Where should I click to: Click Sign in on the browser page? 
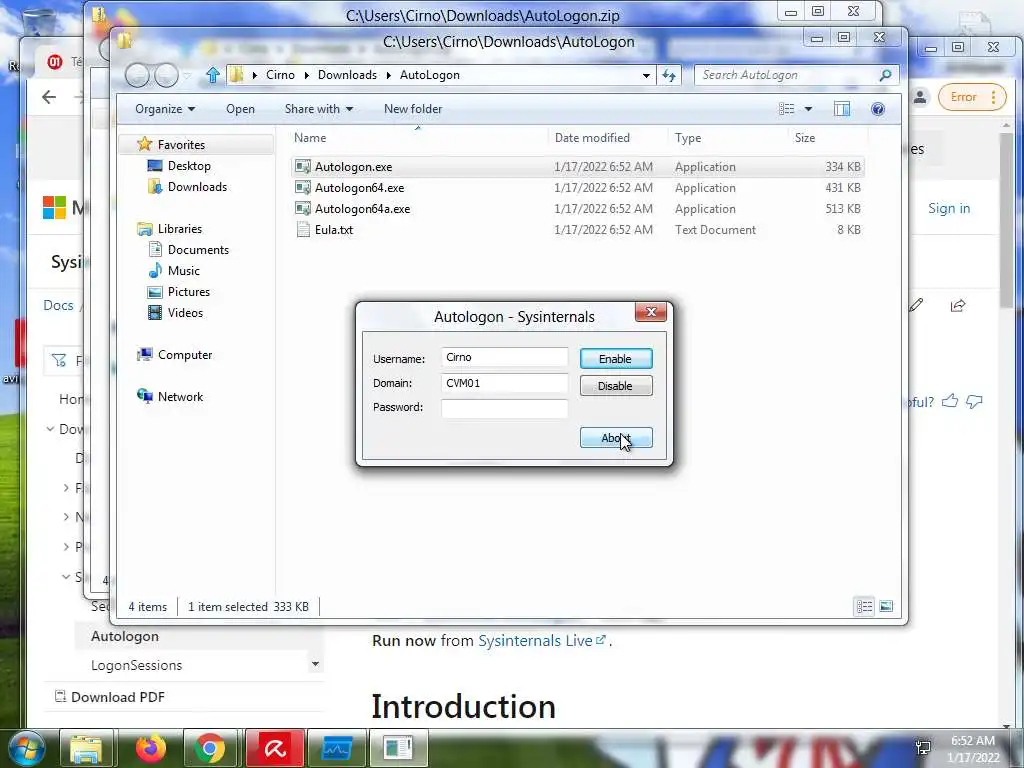948,208
